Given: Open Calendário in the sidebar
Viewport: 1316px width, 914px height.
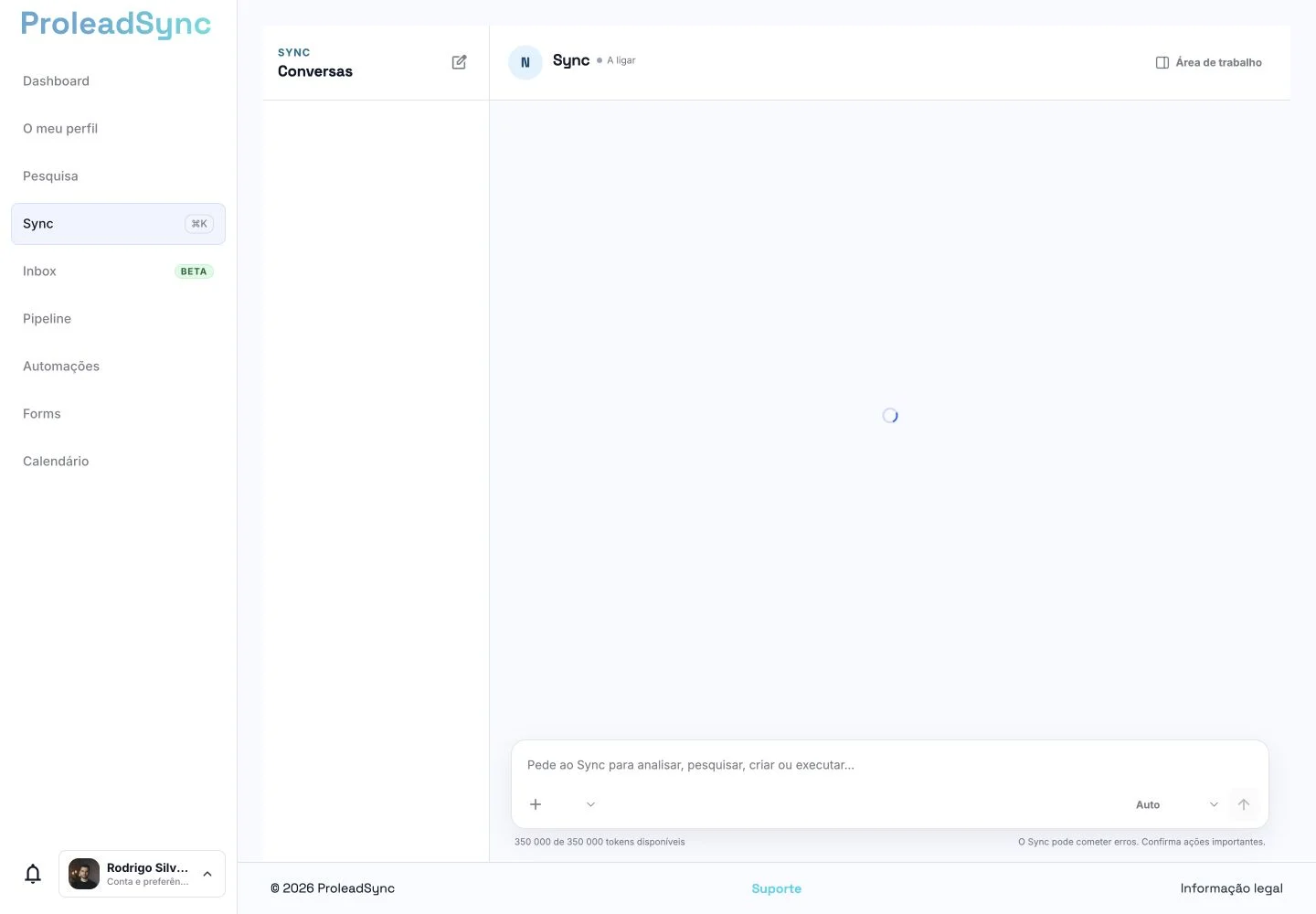Looking at the screenshot, I should 118,462.
